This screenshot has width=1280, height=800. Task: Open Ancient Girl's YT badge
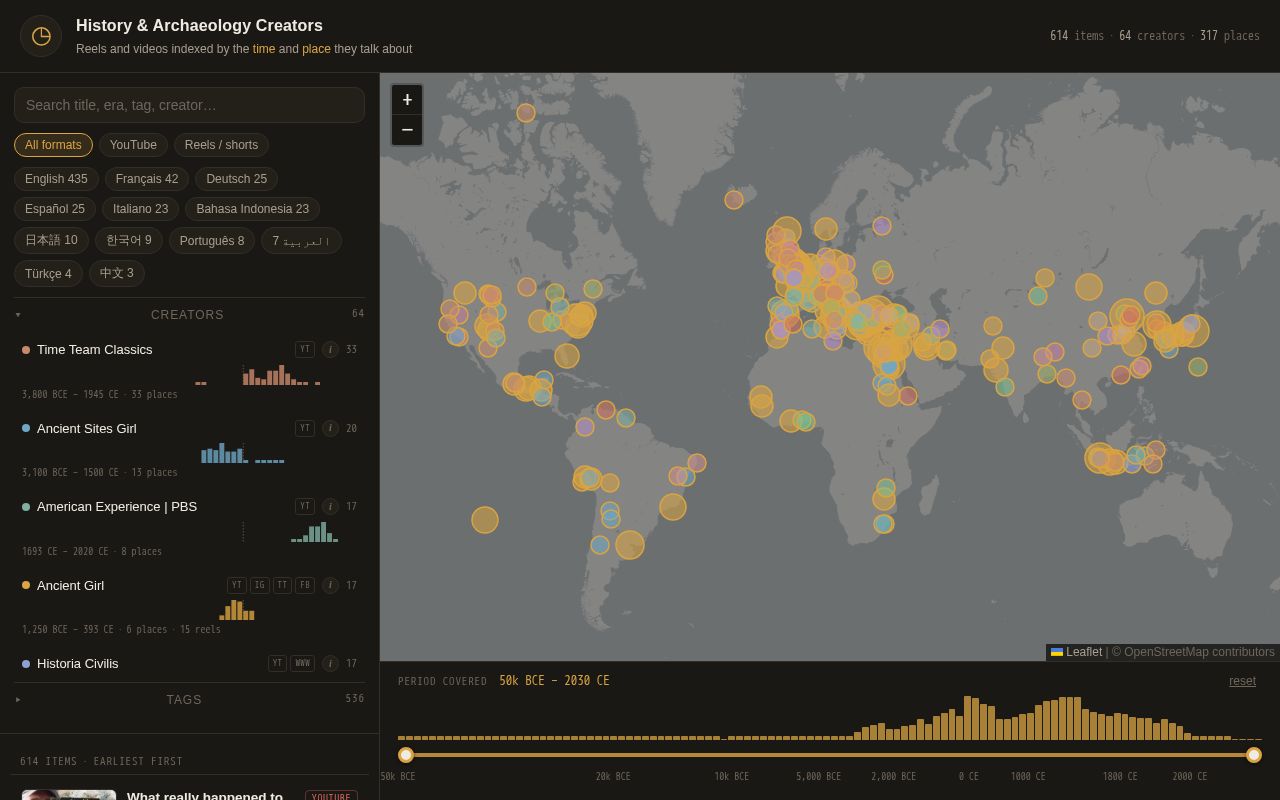pos(237,585)
